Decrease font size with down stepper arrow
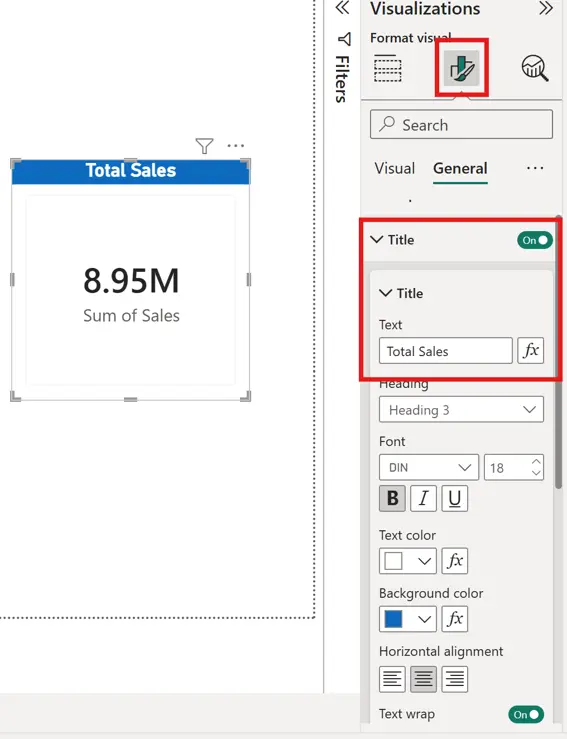 click(x=536, y=473)
